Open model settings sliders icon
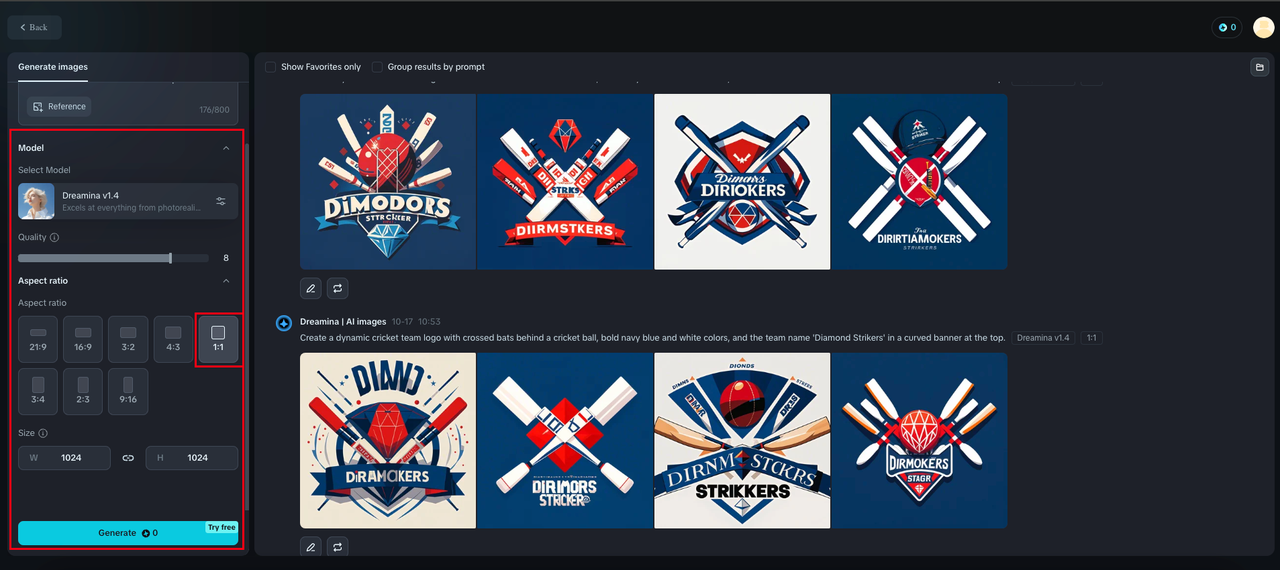 (x=221, y=201)
